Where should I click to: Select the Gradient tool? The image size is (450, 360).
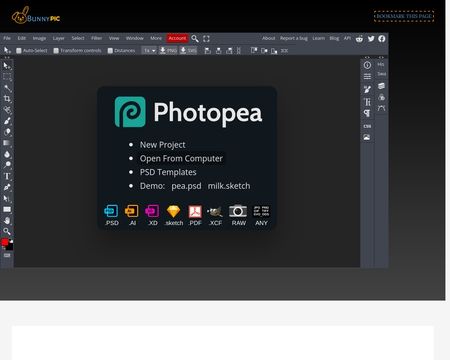tap(7, 143)
